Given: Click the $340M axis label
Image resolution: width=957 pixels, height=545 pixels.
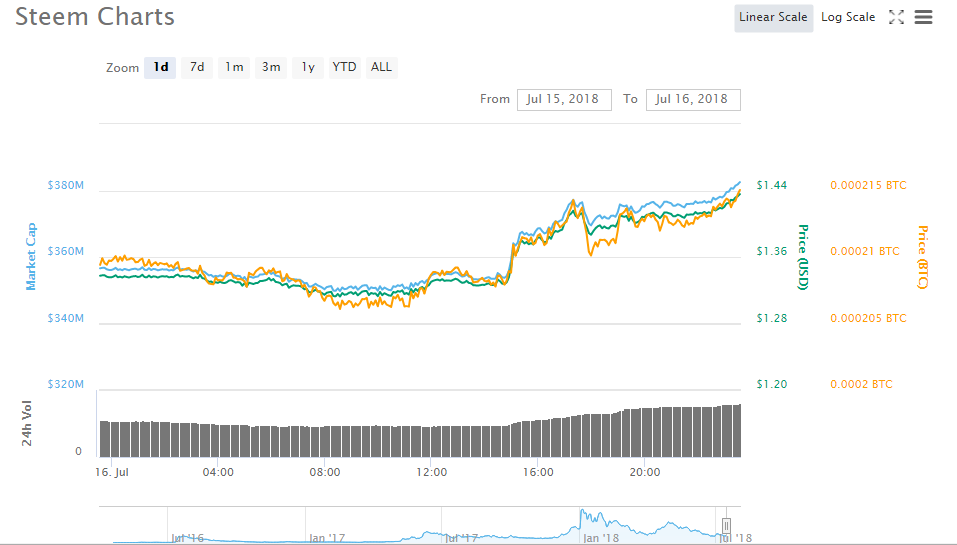Looking at the screenshot, I should tap(66, 318).
